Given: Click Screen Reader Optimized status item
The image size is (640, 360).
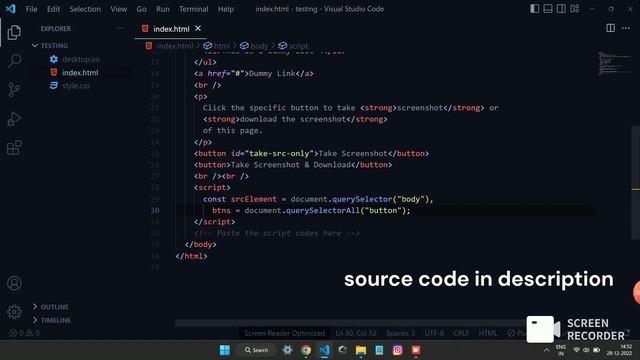Looking at the screenshot, I should click(284, 333).
